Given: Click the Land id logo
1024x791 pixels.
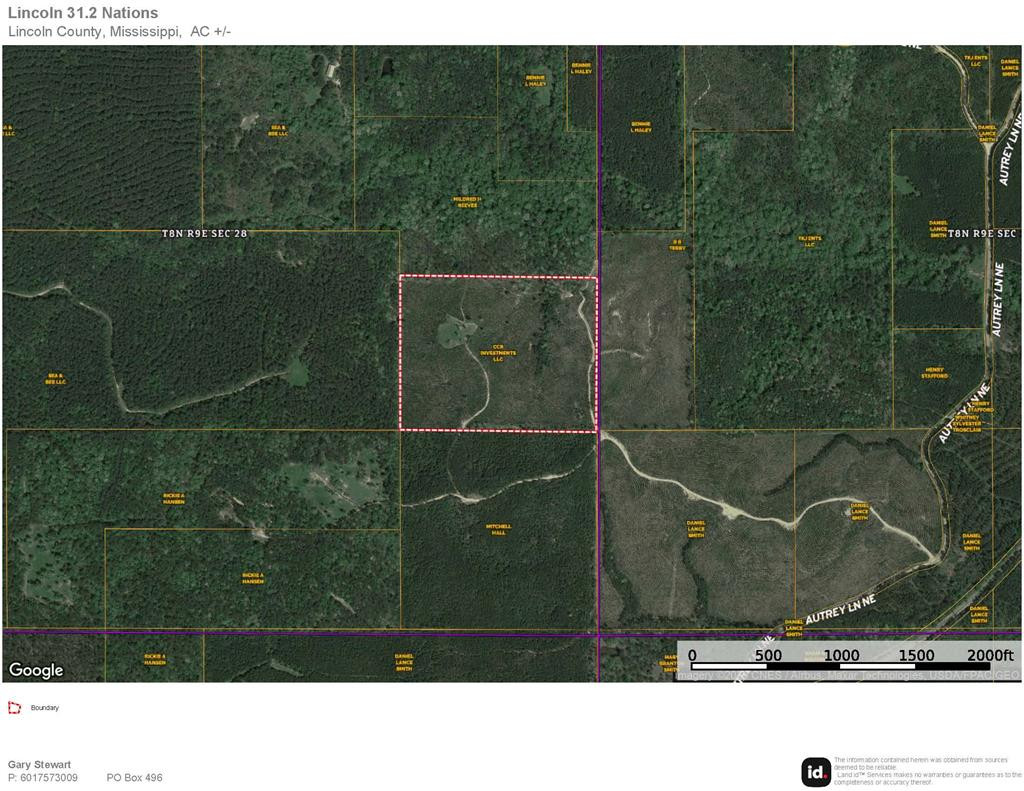Looking at the screenshot, I should point(816,772).
